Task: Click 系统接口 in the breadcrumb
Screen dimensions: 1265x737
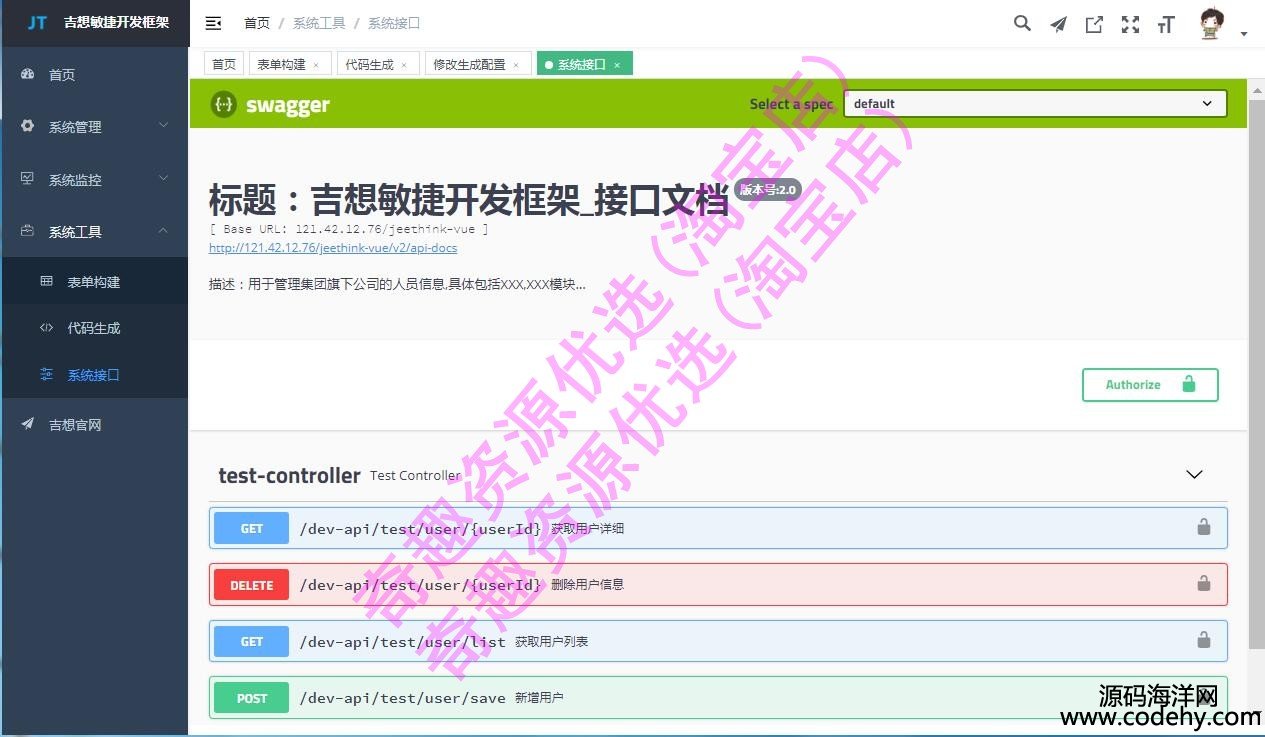Action: (x=394, y=23)
